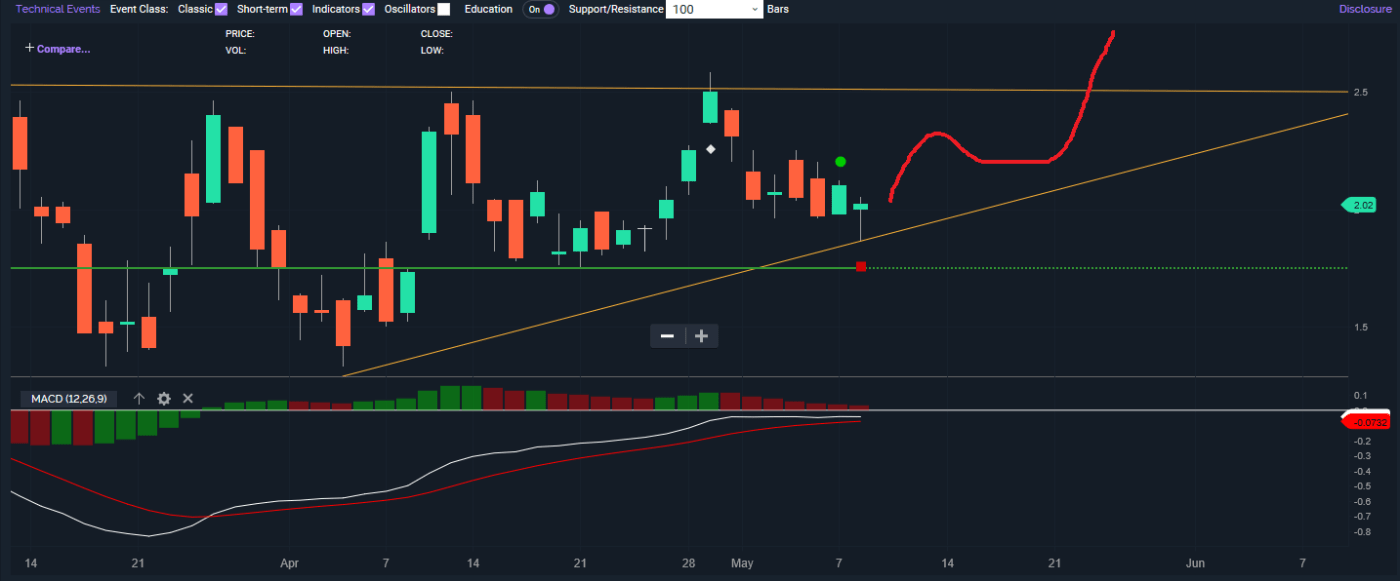The width and height of the screenshot is (1400, 581).
Task: Enable the Oscillators checkbox
Action: pyautogui.click(x=444, y=9)
